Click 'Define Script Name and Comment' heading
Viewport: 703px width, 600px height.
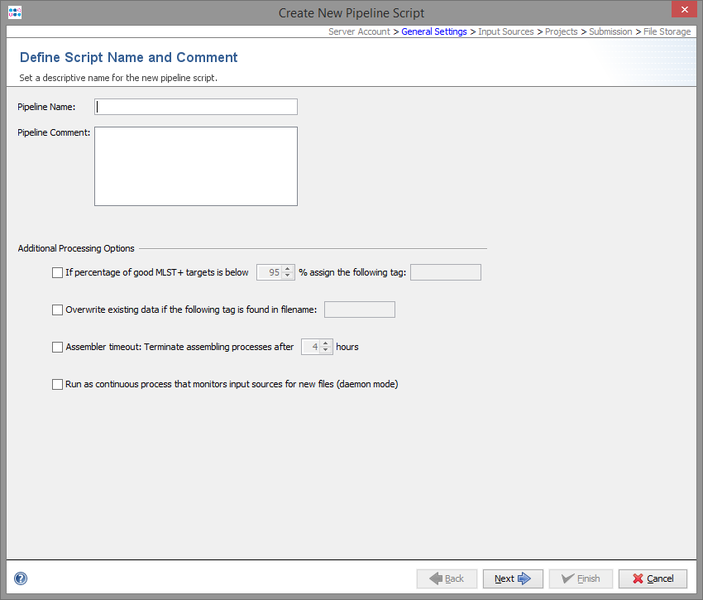pyautogui.click(x=129, y=57)
